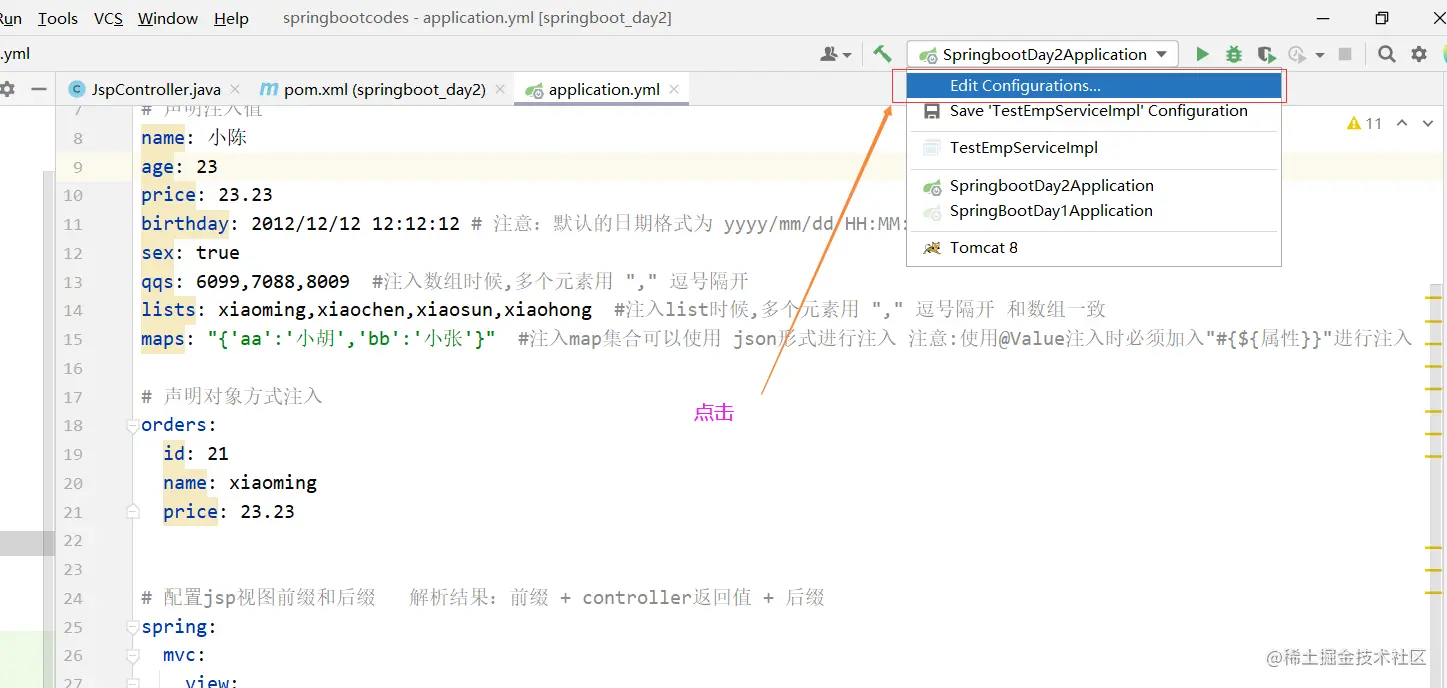Select SpringBootDay1Application configuration
The height and width of the screenshot is (688, 1447).
click(x=1094, y=210)
